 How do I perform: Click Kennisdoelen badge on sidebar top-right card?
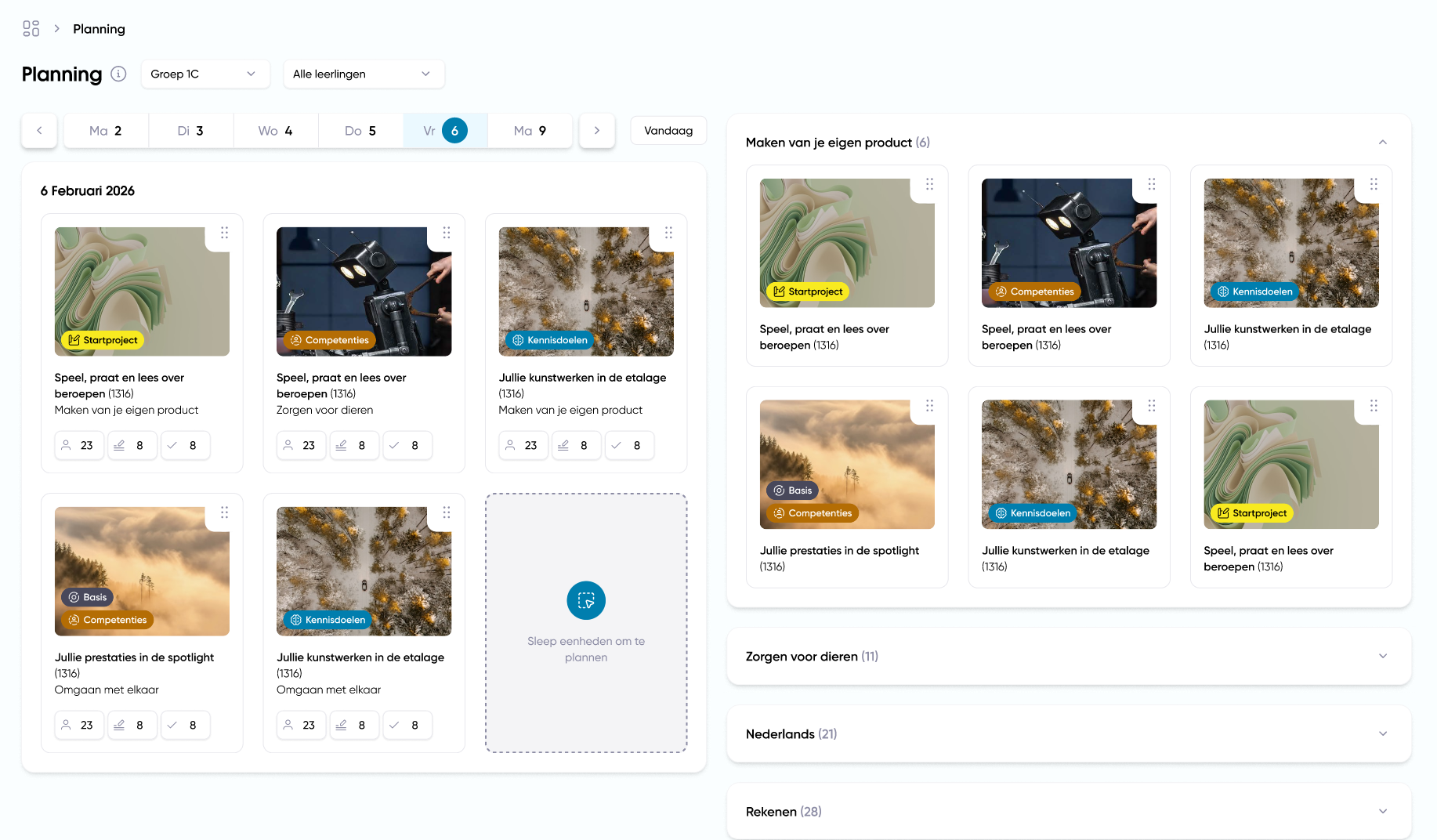(x=1254, y=291)
